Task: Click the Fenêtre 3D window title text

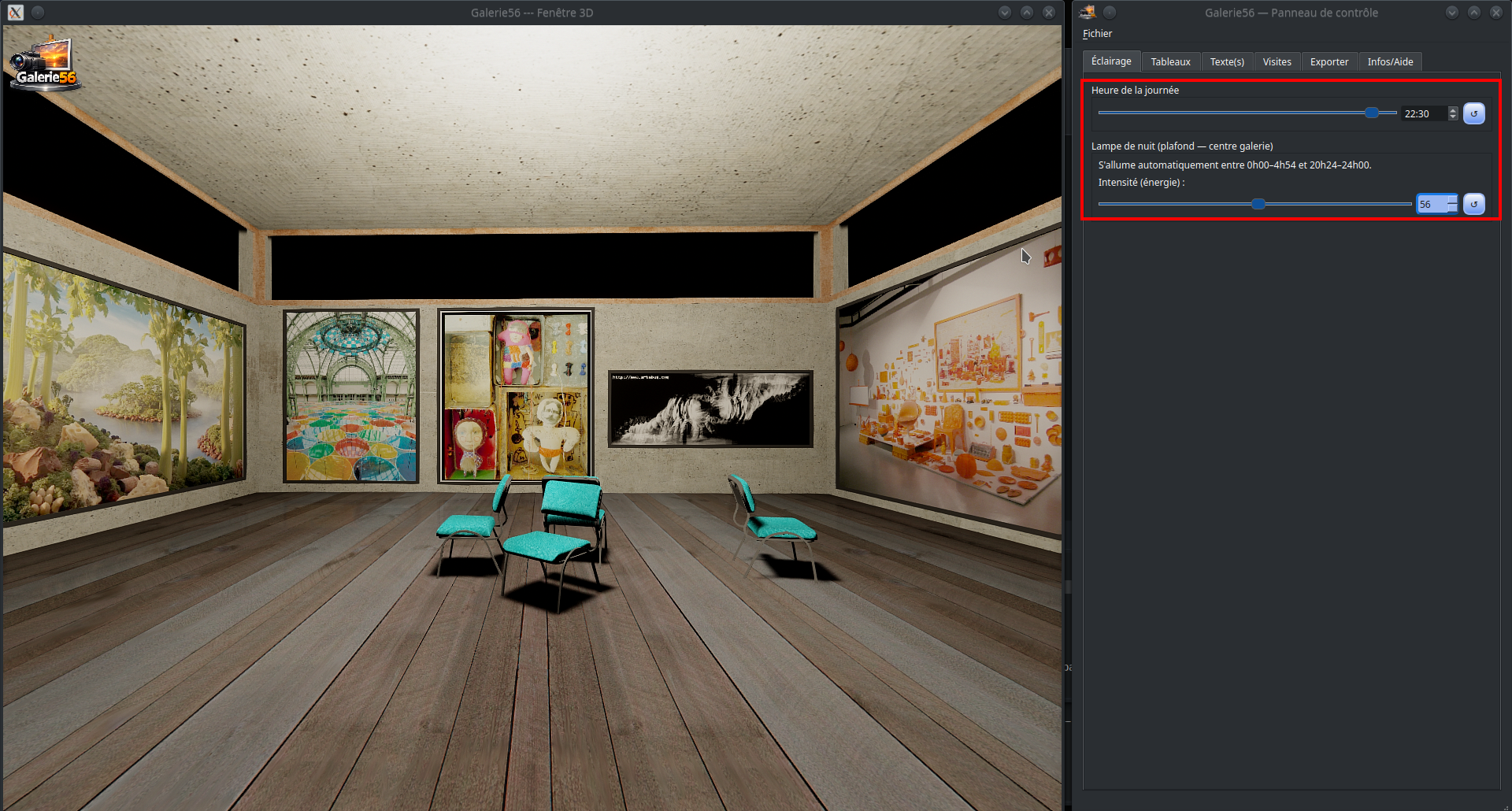Action: (x=532, y=13)
